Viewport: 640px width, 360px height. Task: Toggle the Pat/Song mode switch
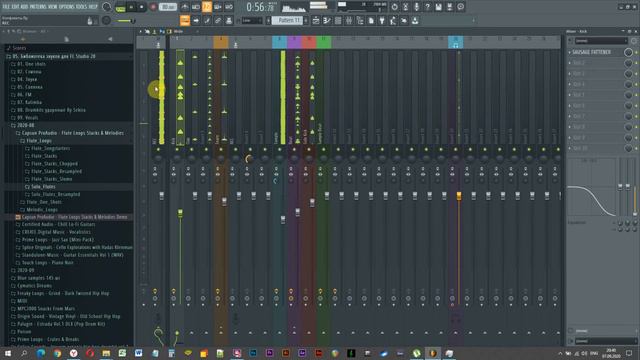(120, 7)
